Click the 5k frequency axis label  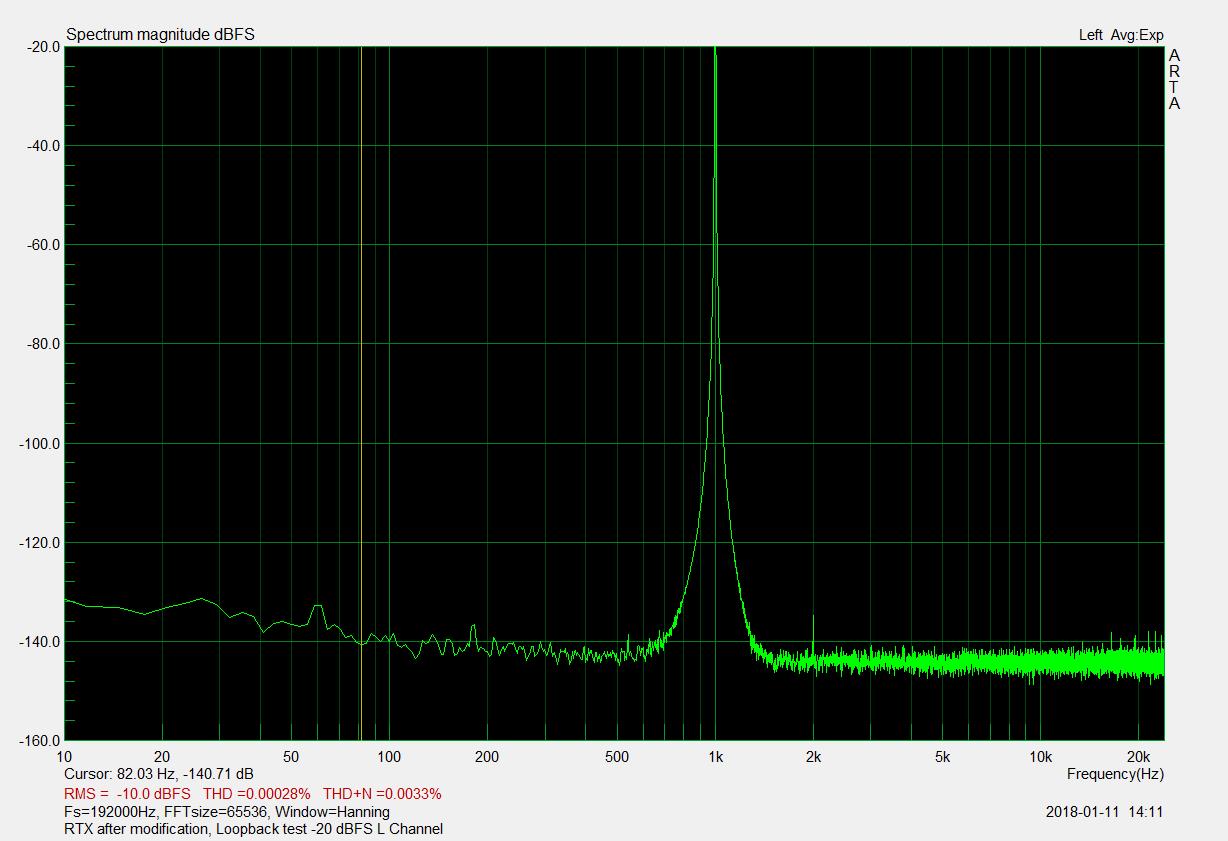tap(942, 757)
